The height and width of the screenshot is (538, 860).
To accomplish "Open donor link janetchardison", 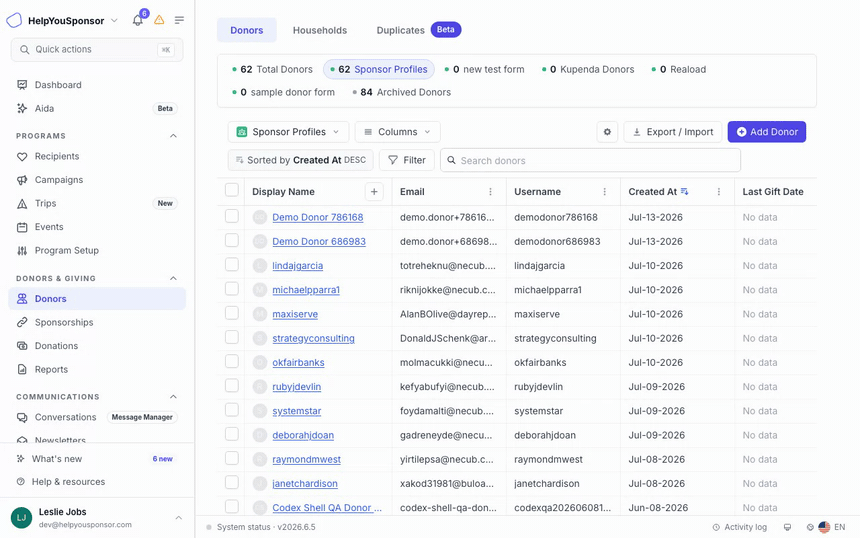I will click(305, 484).
